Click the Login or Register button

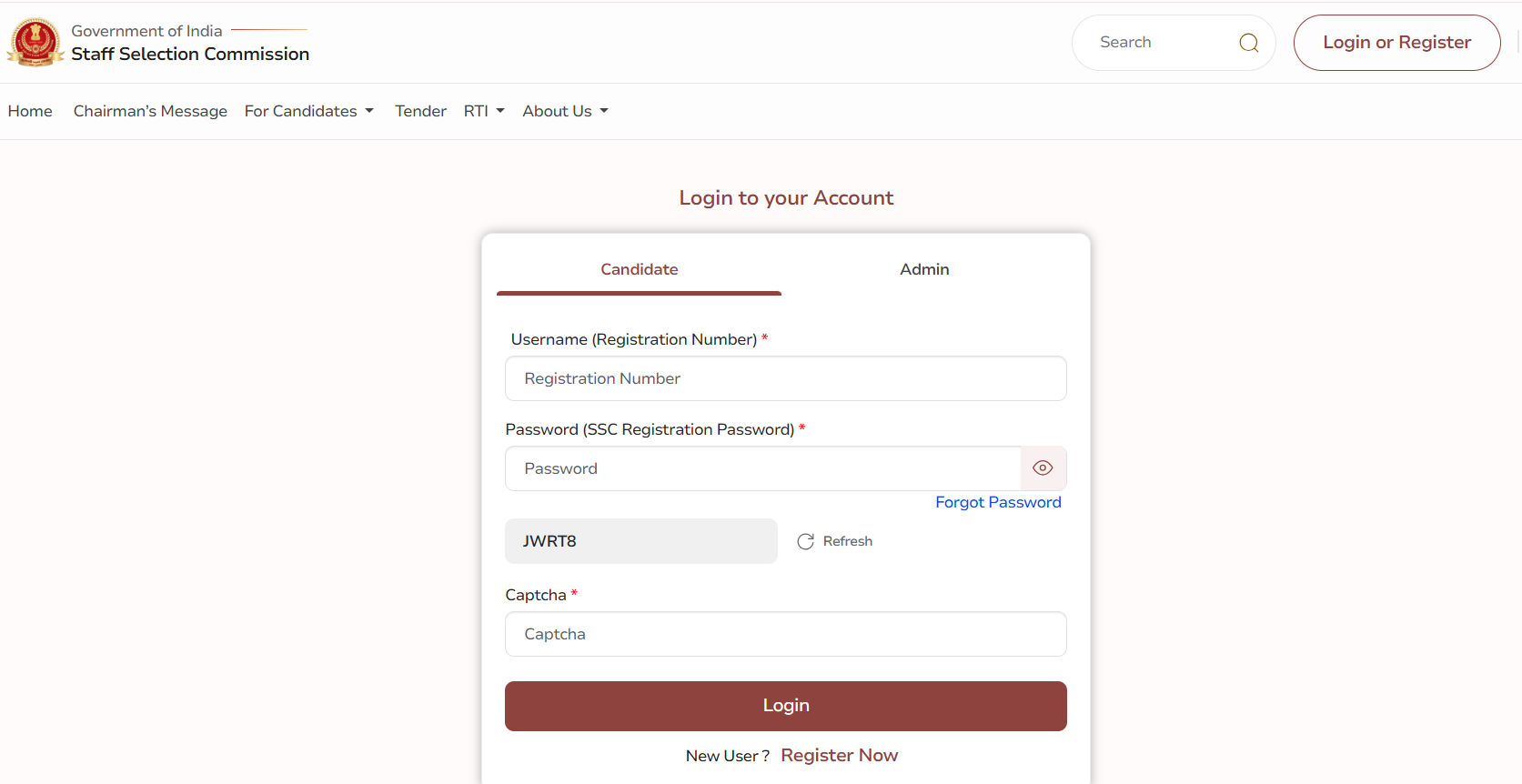[x=1396, y=43]
